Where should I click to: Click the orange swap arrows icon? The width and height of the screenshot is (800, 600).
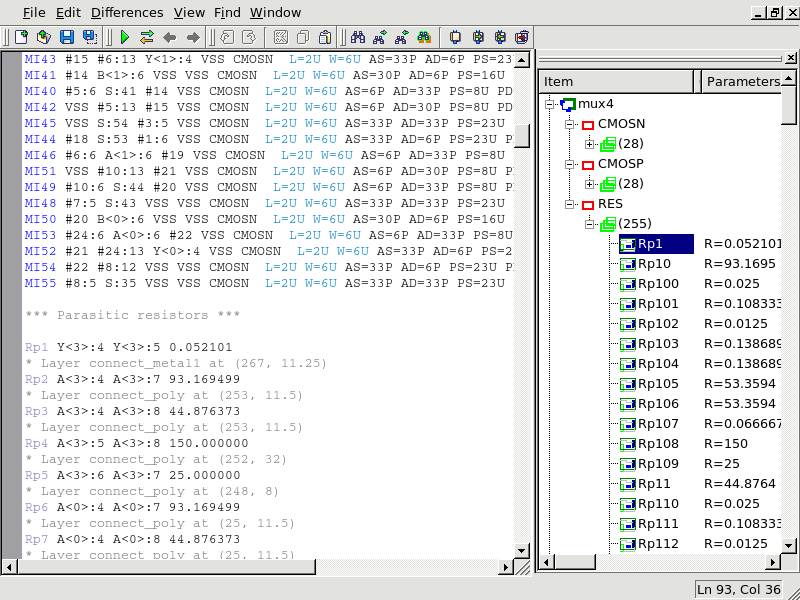point(147,37)
